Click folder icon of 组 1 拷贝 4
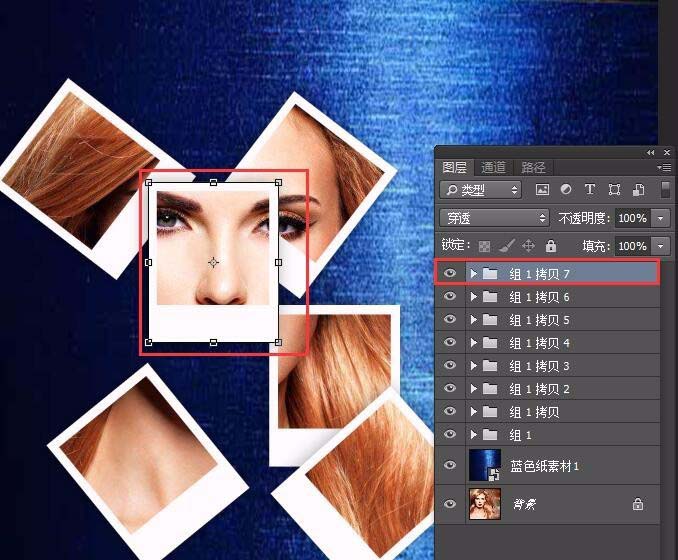Image resolution: width=678 pixels, height=560 pixels. click(490, 342)
